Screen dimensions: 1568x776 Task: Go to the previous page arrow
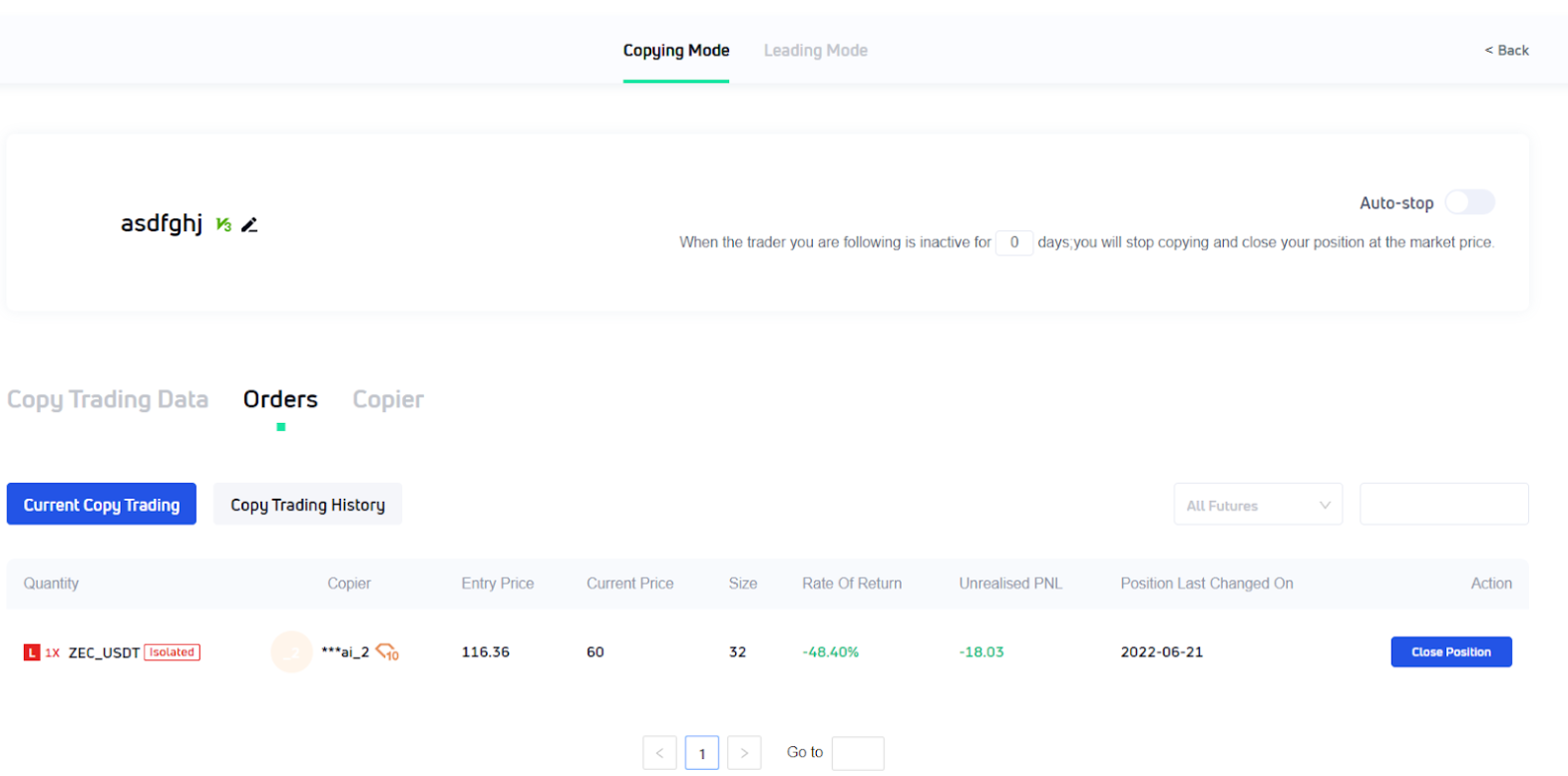659,753
